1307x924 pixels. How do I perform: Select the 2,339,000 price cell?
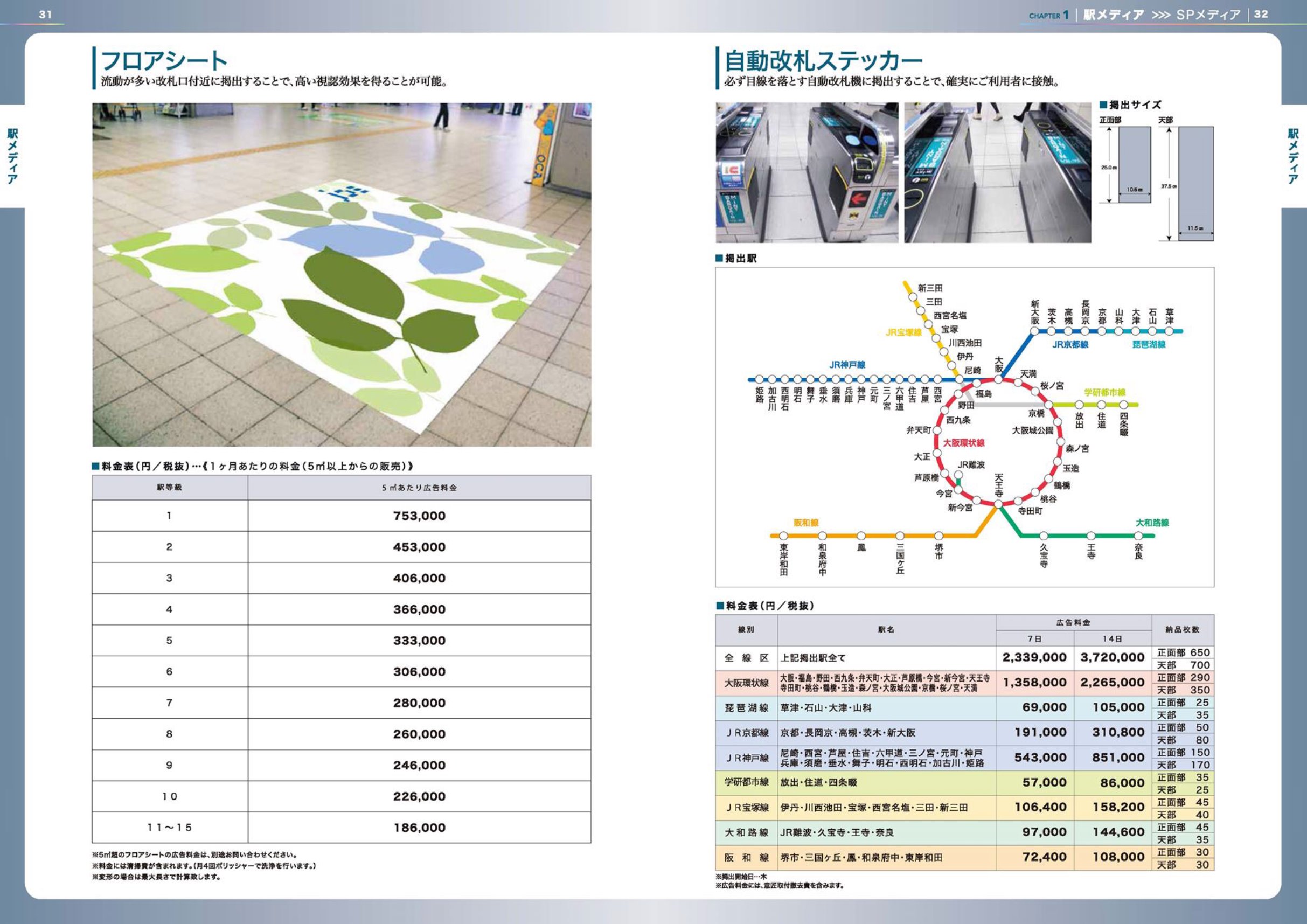[x=1035, y=657]
